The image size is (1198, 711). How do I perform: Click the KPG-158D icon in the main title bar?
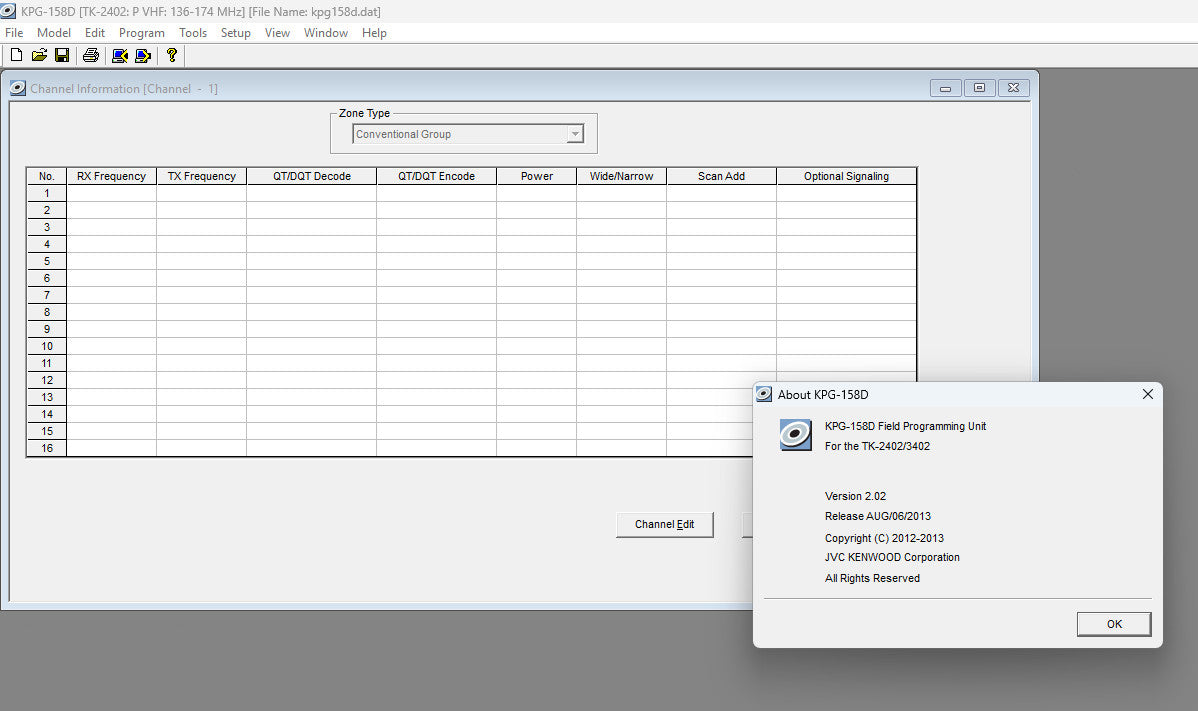(8, 11)
